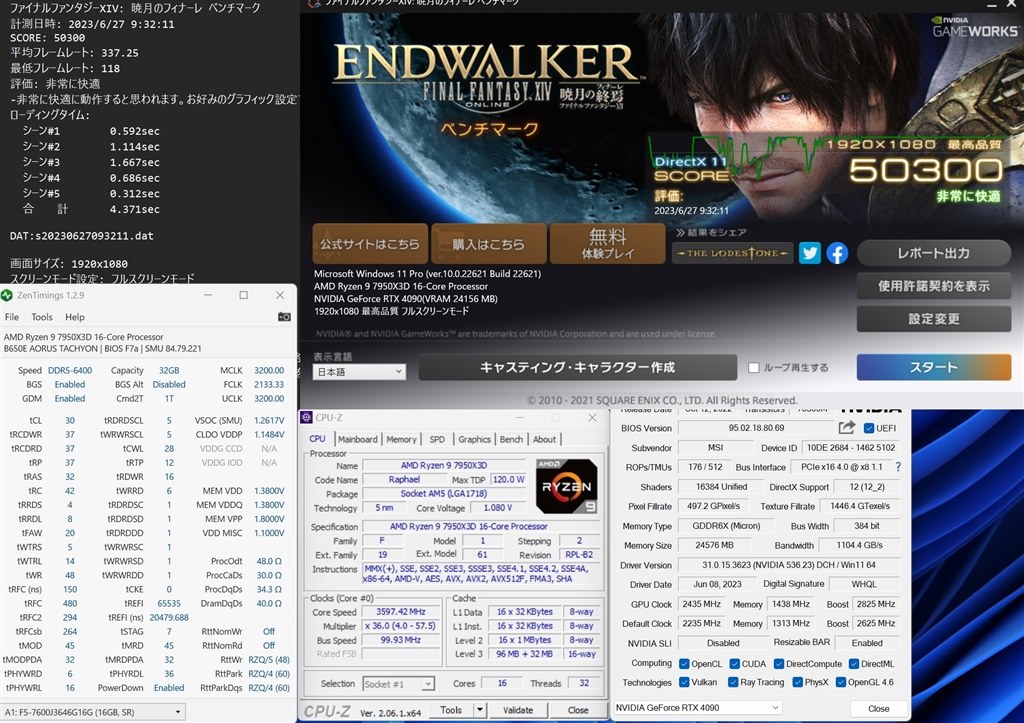Click the 無料体験プレイ button
Screen dimensions: 1024x723
607,244
